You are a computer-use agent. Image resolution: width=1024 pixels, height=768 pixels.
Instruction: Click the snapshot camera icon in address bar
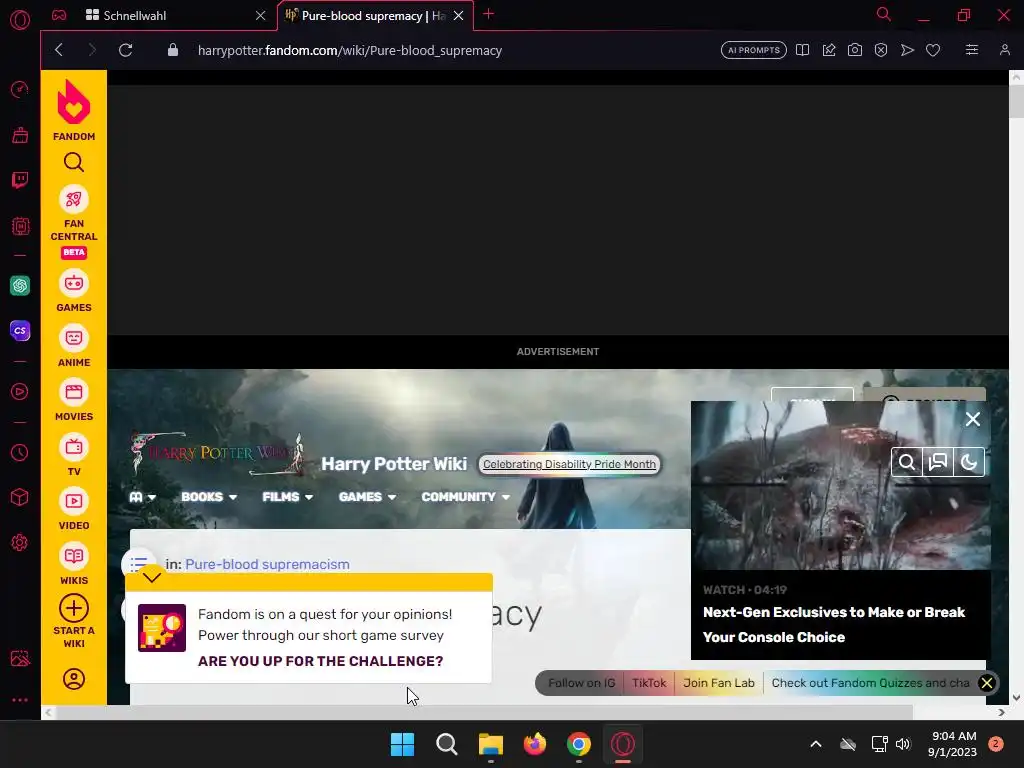[x=854, y=50]
